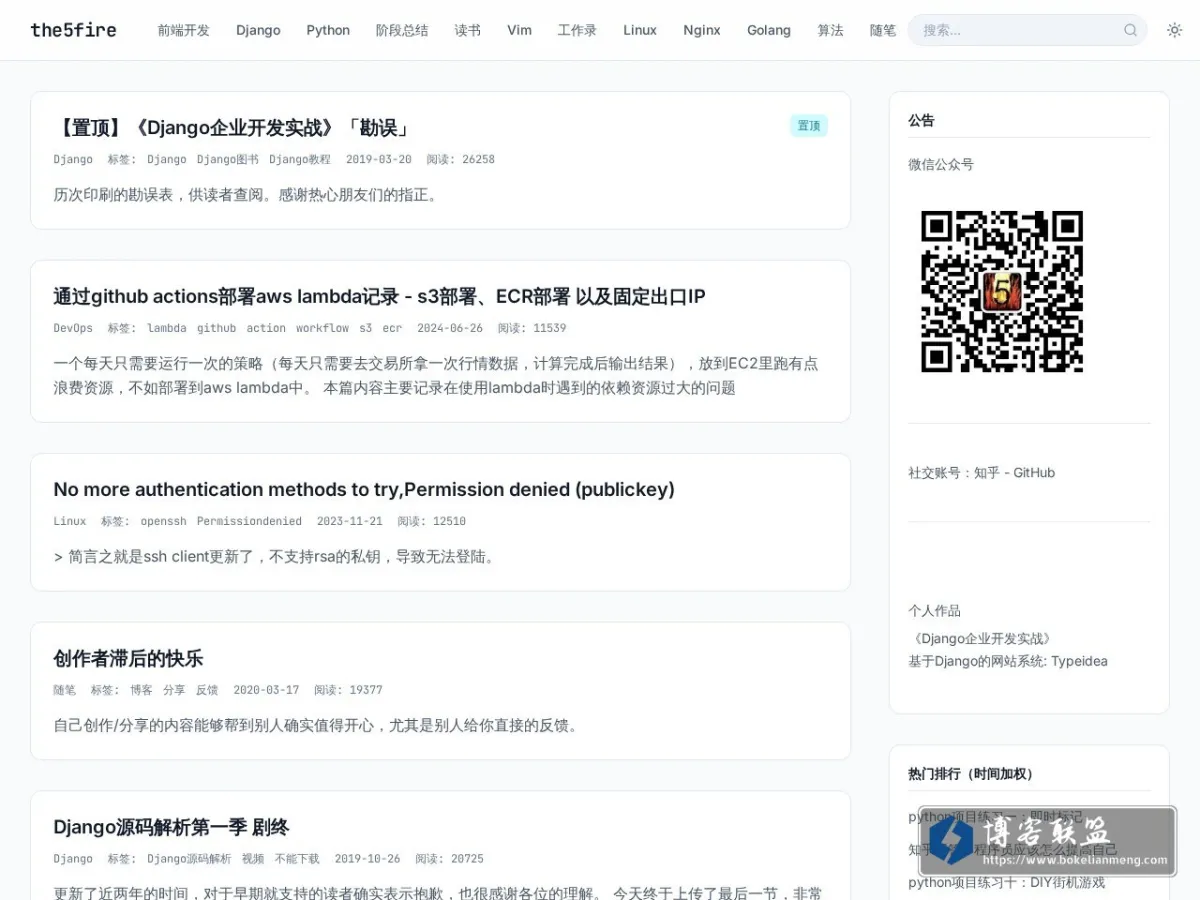
Task: Select the 随笔 category under 创作者滞后的快乐
Action: coord(64,690)
